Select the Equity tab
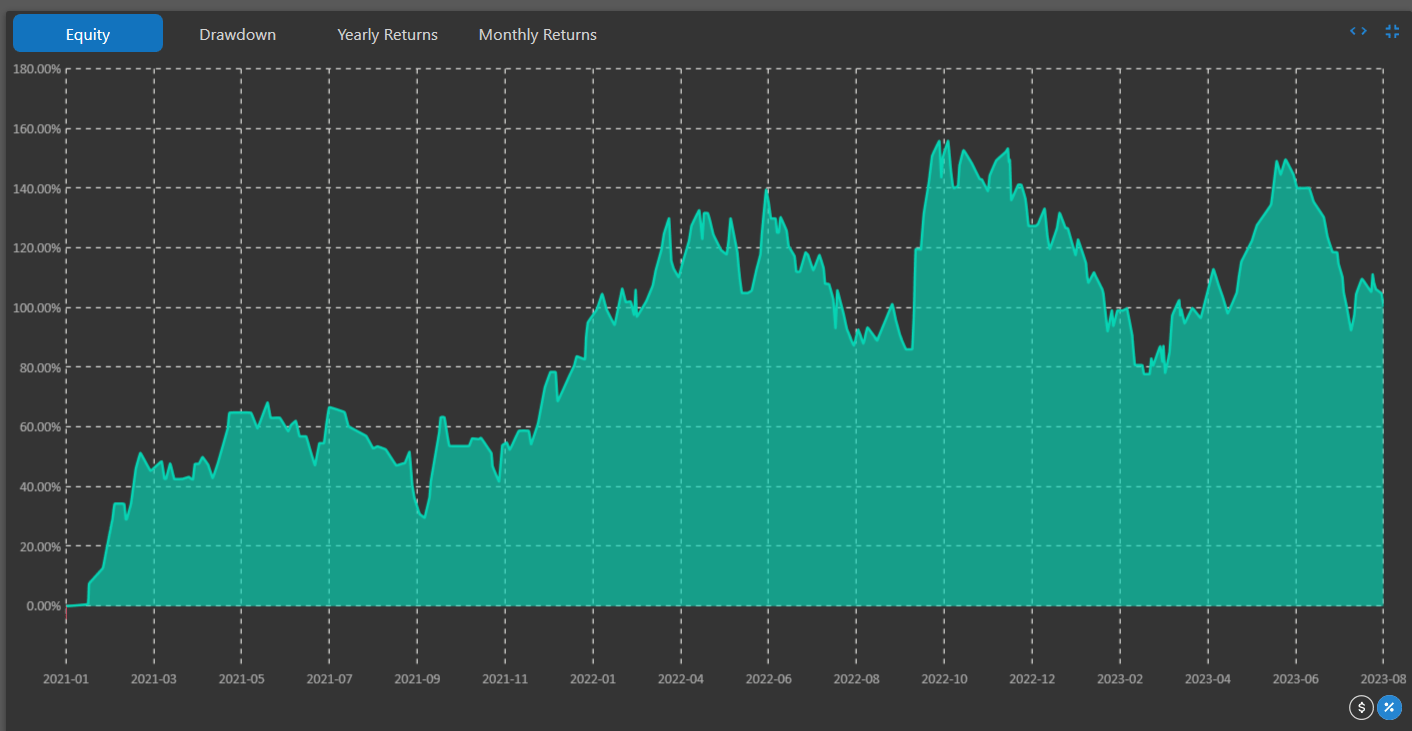 pyautogui.click(x=88, y=34)
